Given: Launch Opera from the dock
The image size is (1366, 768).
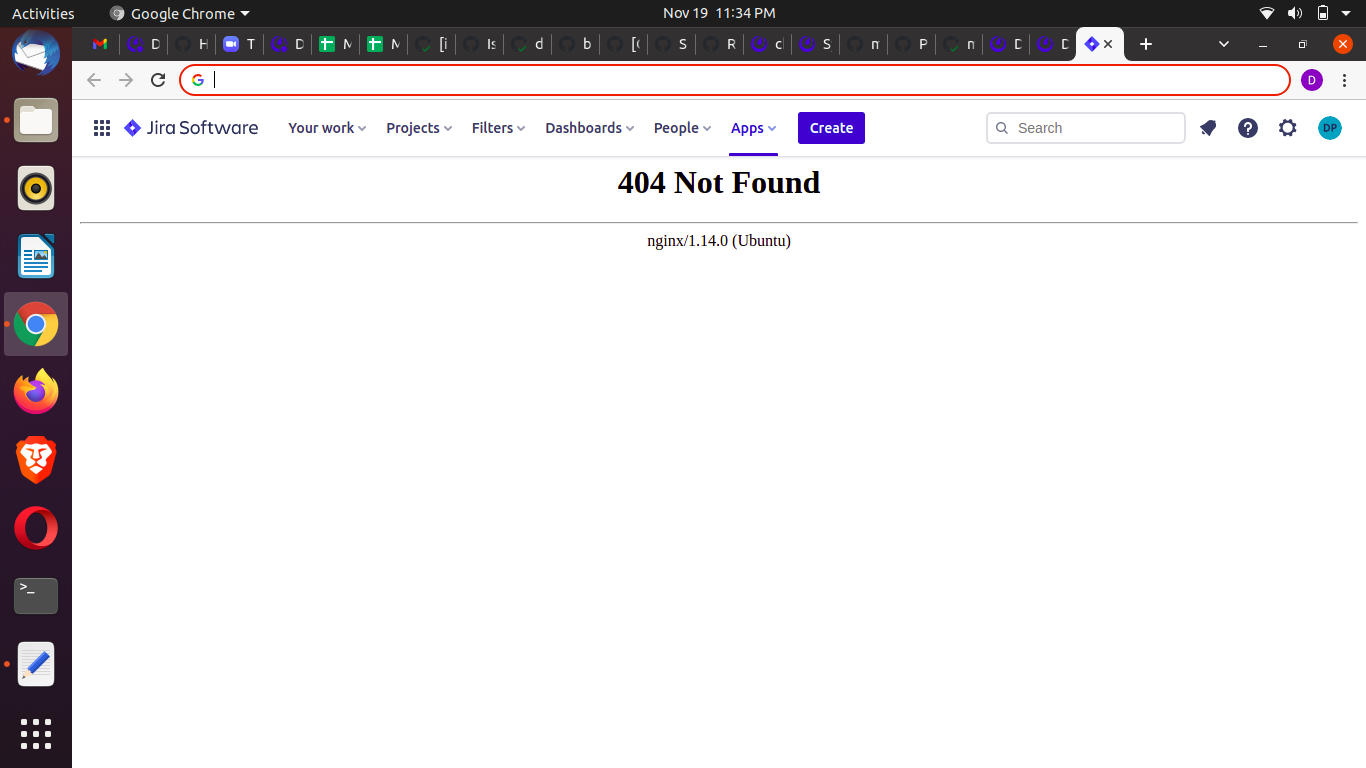Looking at the screenshot, I should click(36, 528).
